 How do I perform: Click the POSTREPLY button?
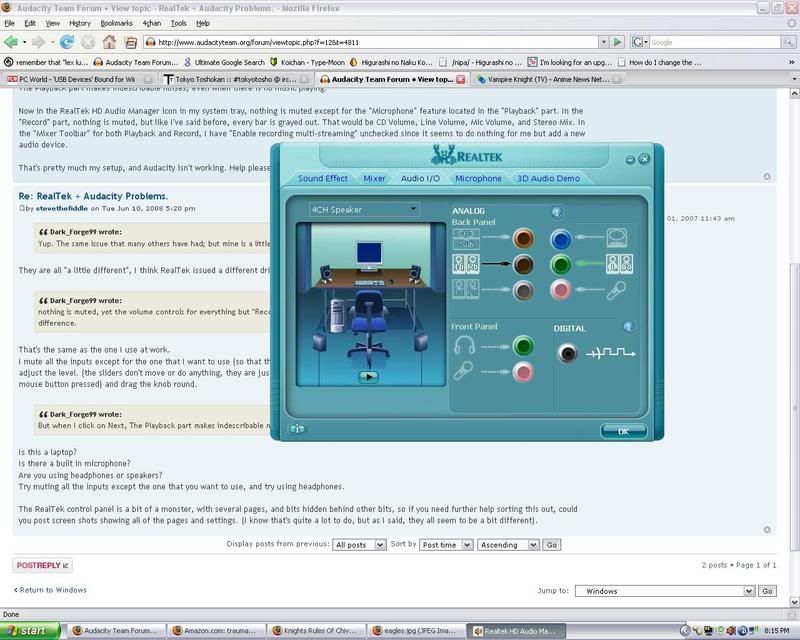[42, 565]
